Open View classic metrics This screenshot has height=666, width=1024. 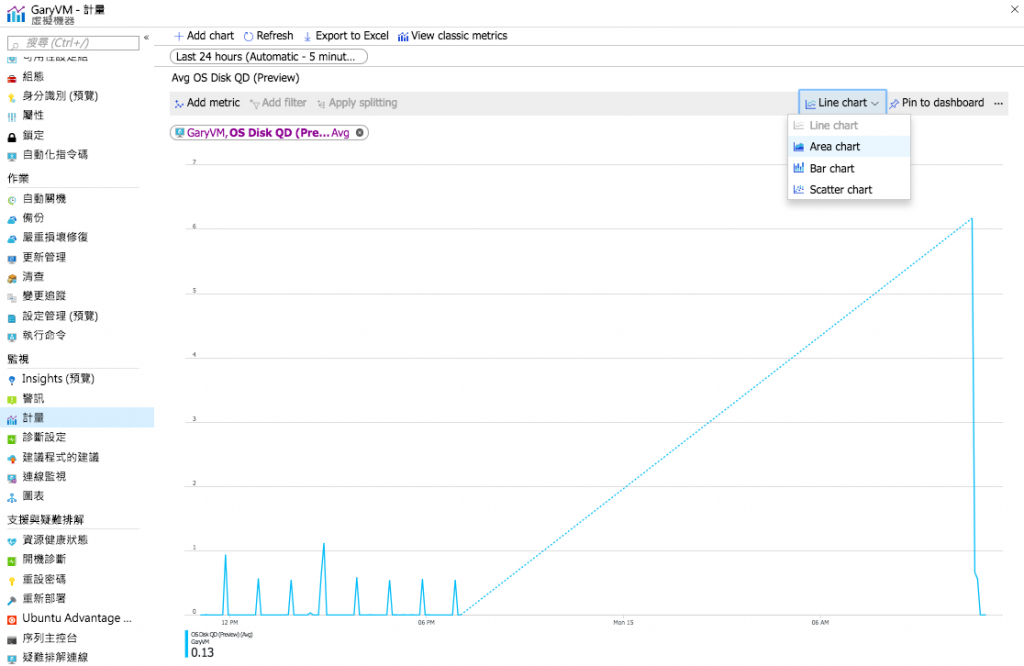click(x=453, y=36)
